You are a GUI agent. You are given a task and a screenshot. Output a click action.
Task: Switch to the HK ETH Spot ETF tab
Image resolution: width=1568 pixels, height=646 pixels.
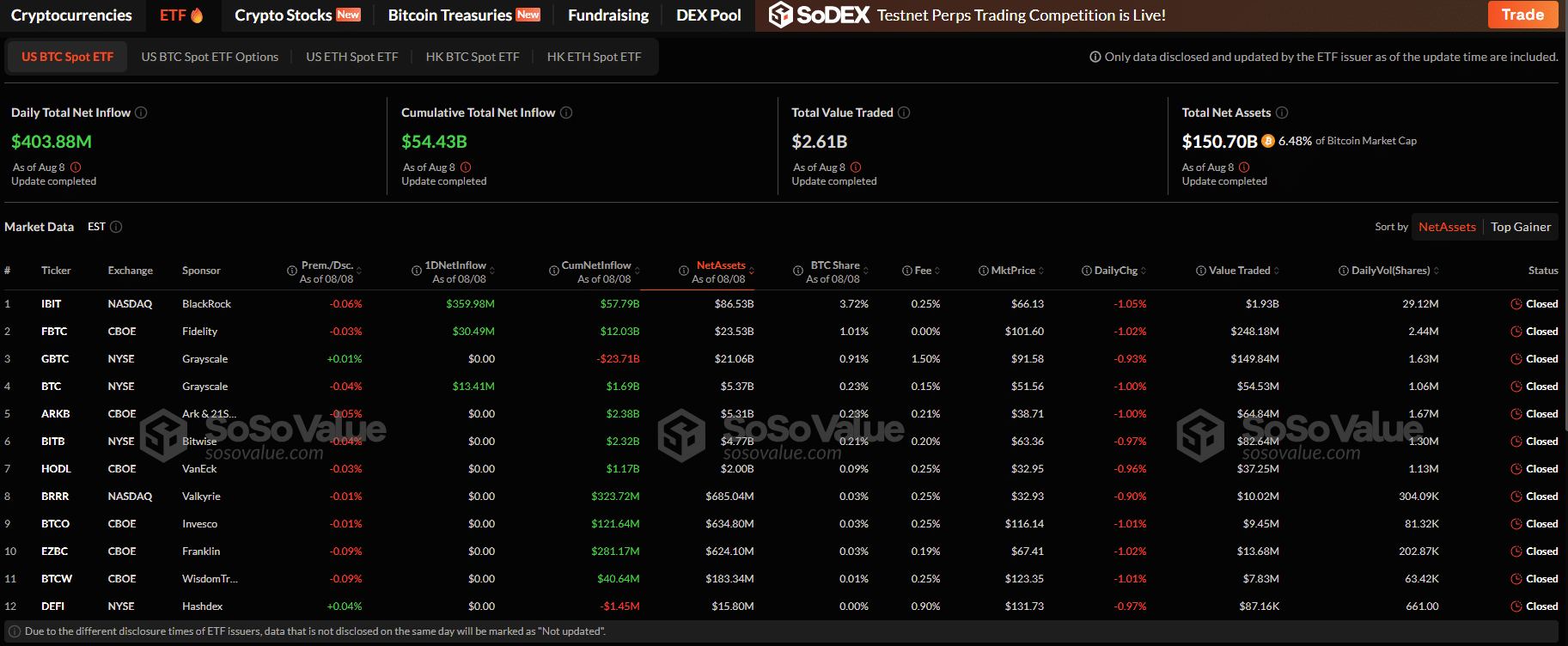595,57
